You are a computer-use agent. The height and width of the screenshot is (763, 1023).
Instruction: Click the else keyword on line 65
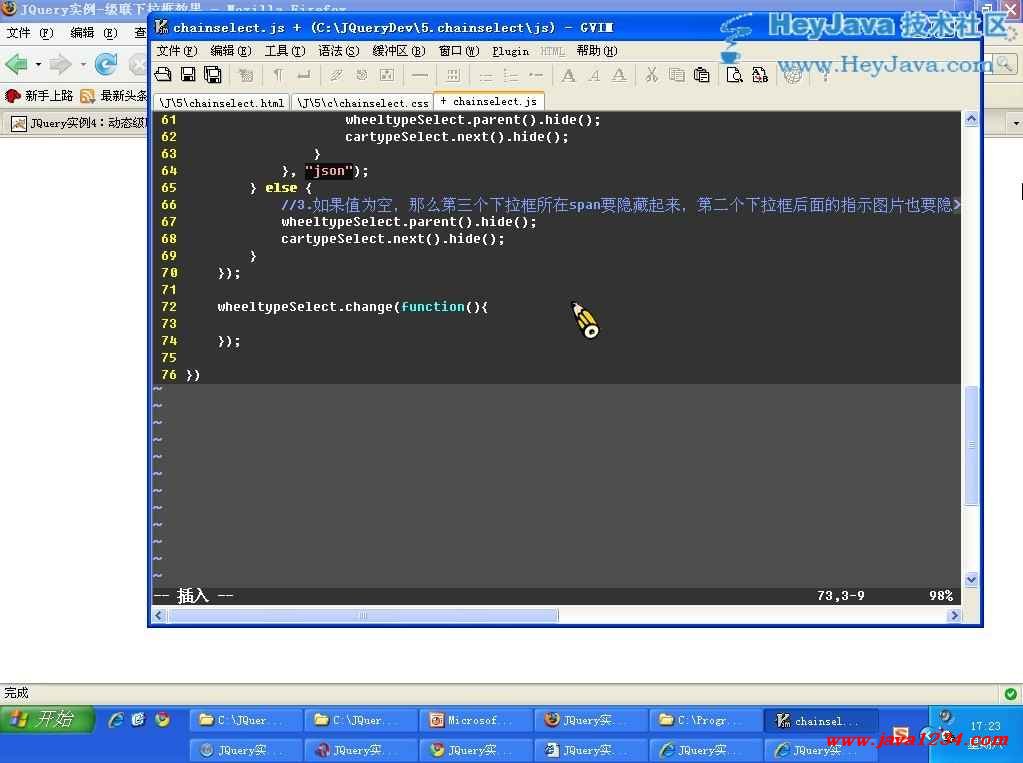coord(281,187)
